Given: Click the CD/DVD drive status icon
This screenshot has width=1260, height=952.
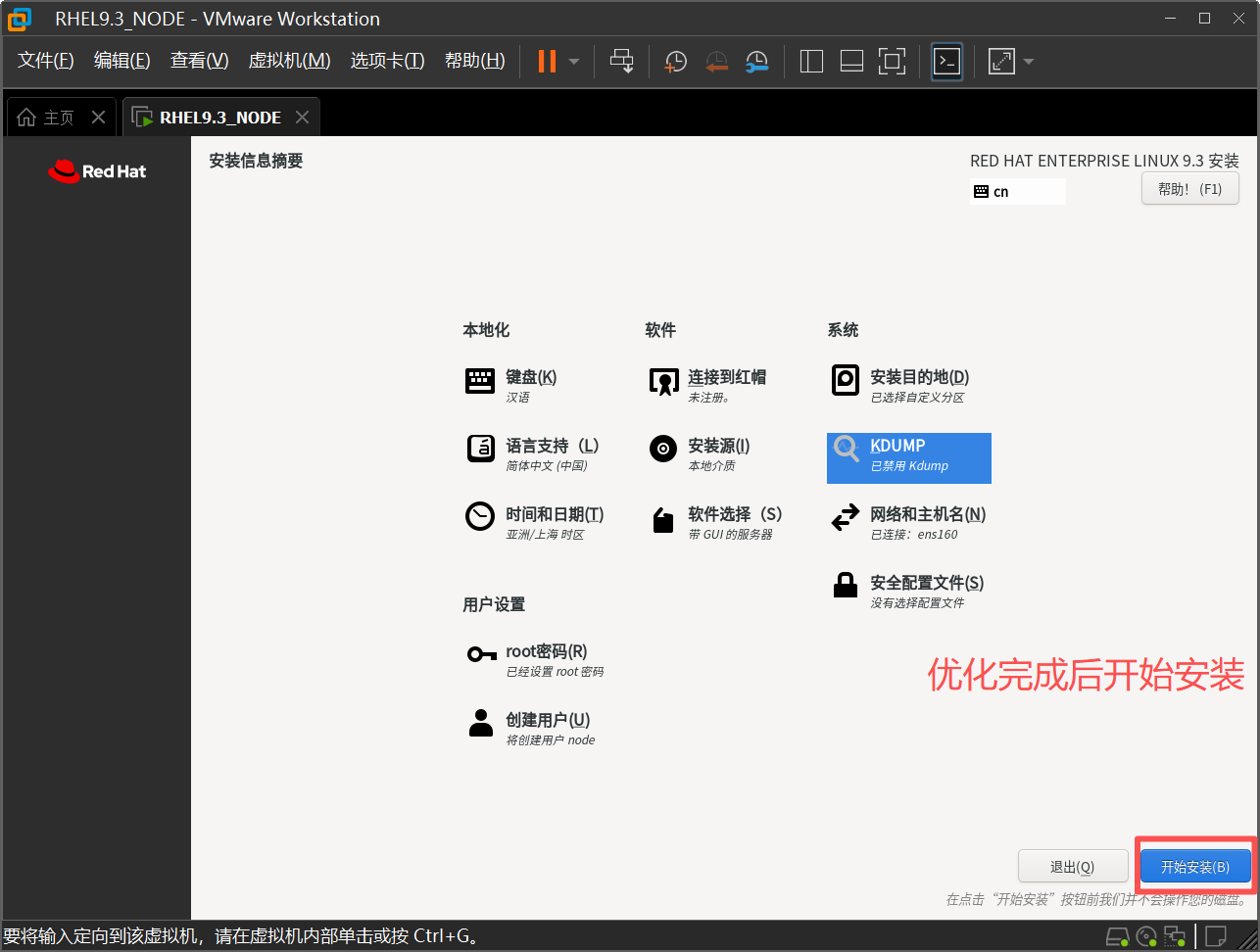Looking at the screenshot, I should tap(1146, 937).
